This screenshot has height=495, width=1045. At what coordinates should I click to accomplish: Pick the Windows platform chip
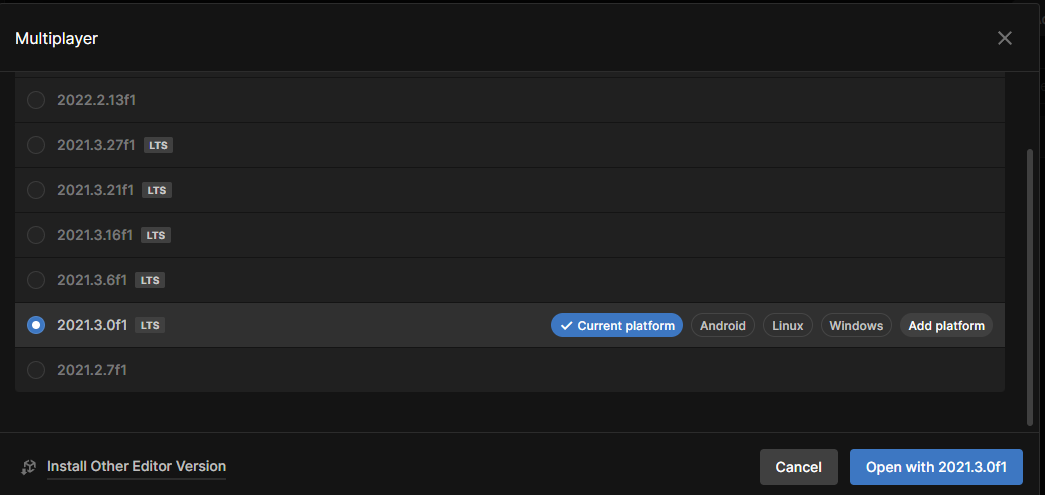(x=856, y=325)
